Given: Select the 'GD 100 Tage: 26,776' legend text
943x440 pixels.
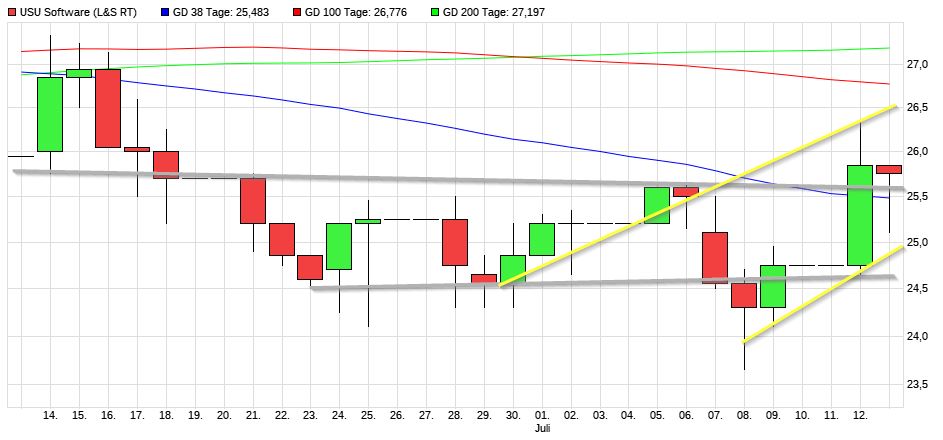Looking at the screenshot, I should (x=356, y=11).
